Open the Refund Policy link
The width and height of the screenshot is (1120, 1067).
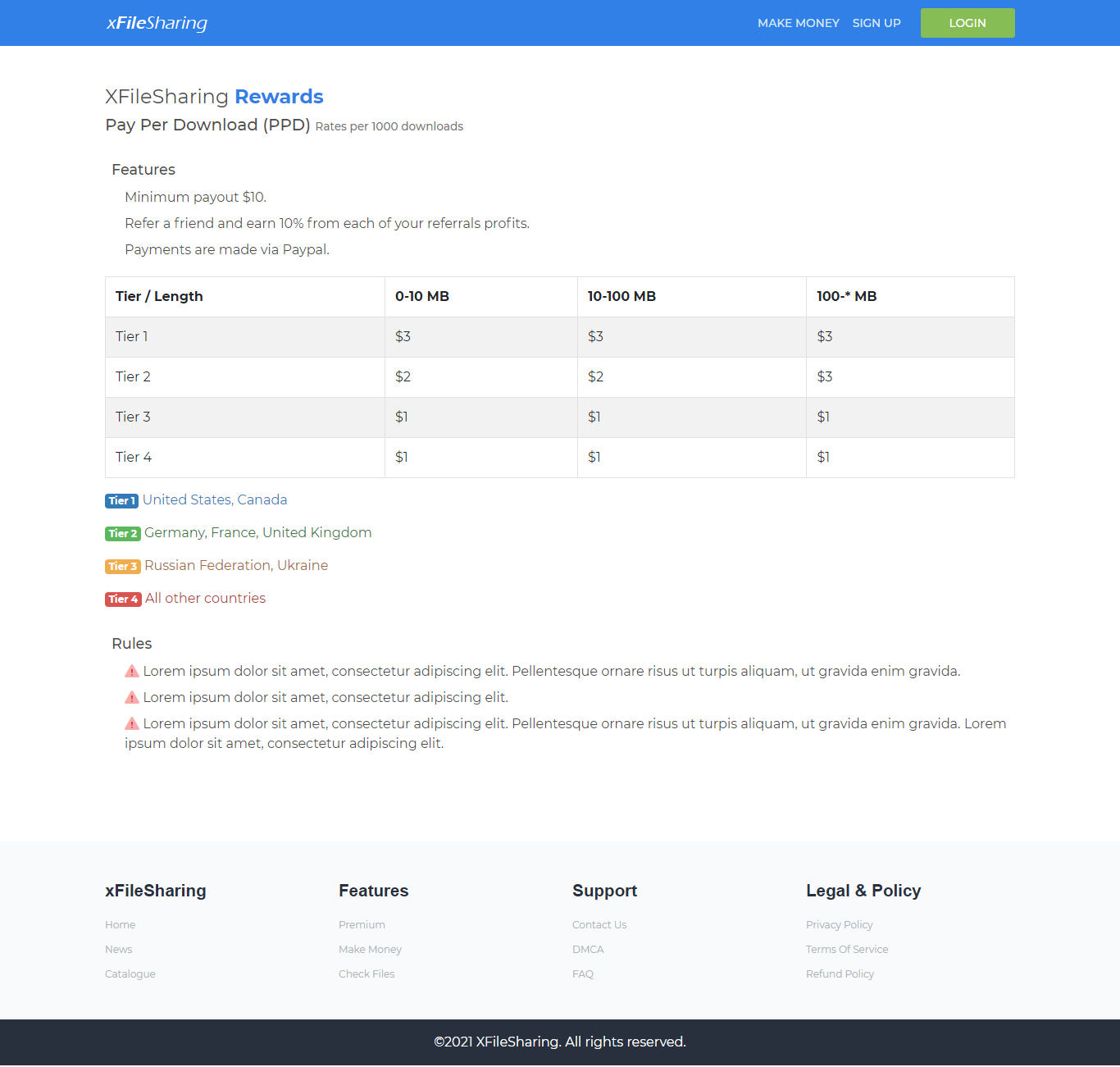(840, 974)
